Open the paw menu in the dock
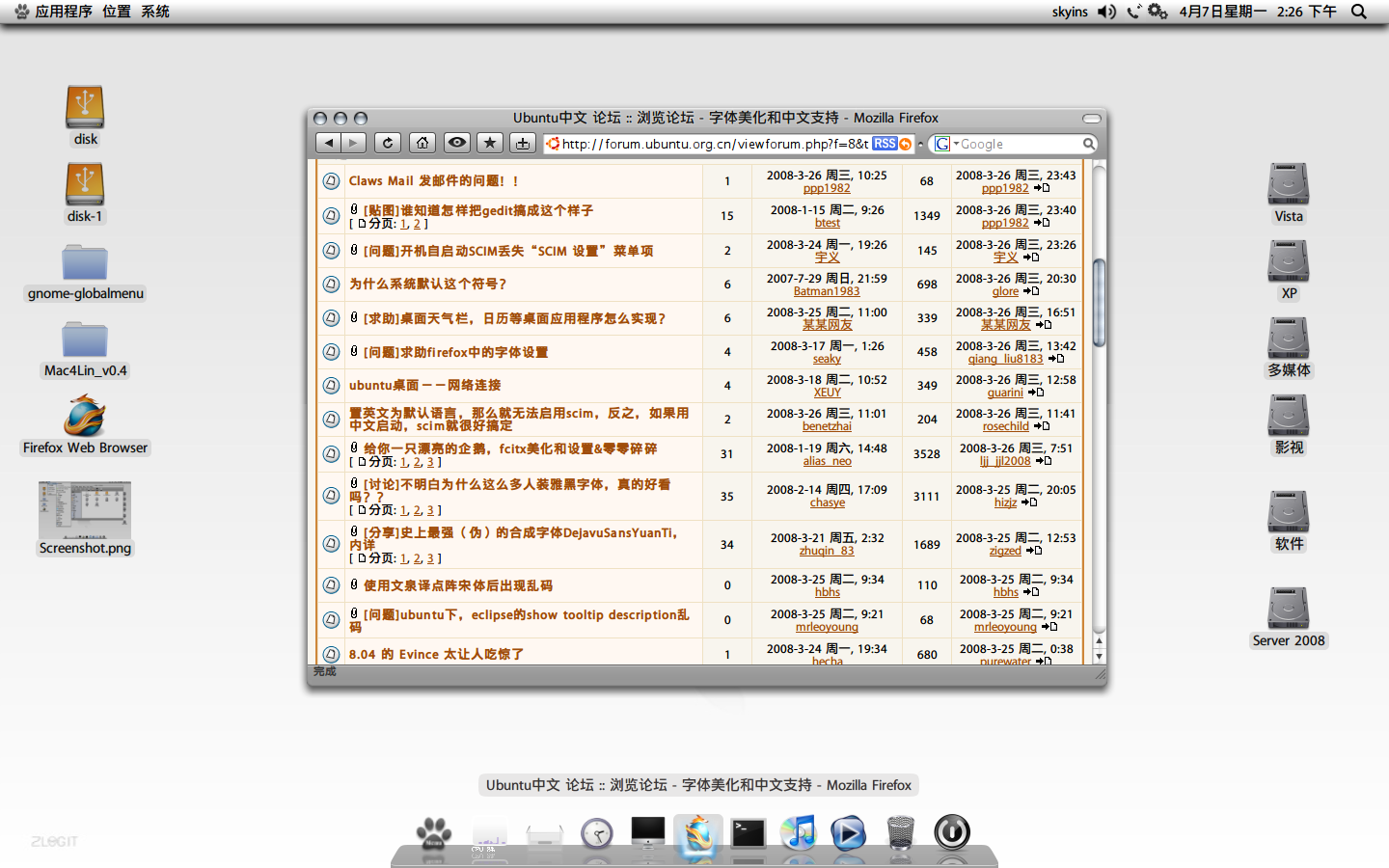This screenshot has width=1389, height=868. 434,833
